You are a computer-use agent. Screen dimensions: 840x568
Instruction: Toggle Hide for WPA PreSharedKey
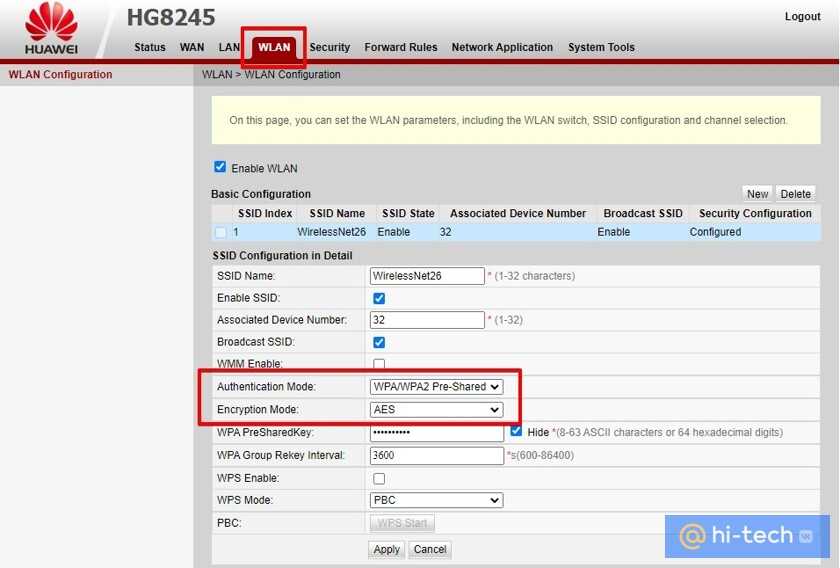click(516, 432)
